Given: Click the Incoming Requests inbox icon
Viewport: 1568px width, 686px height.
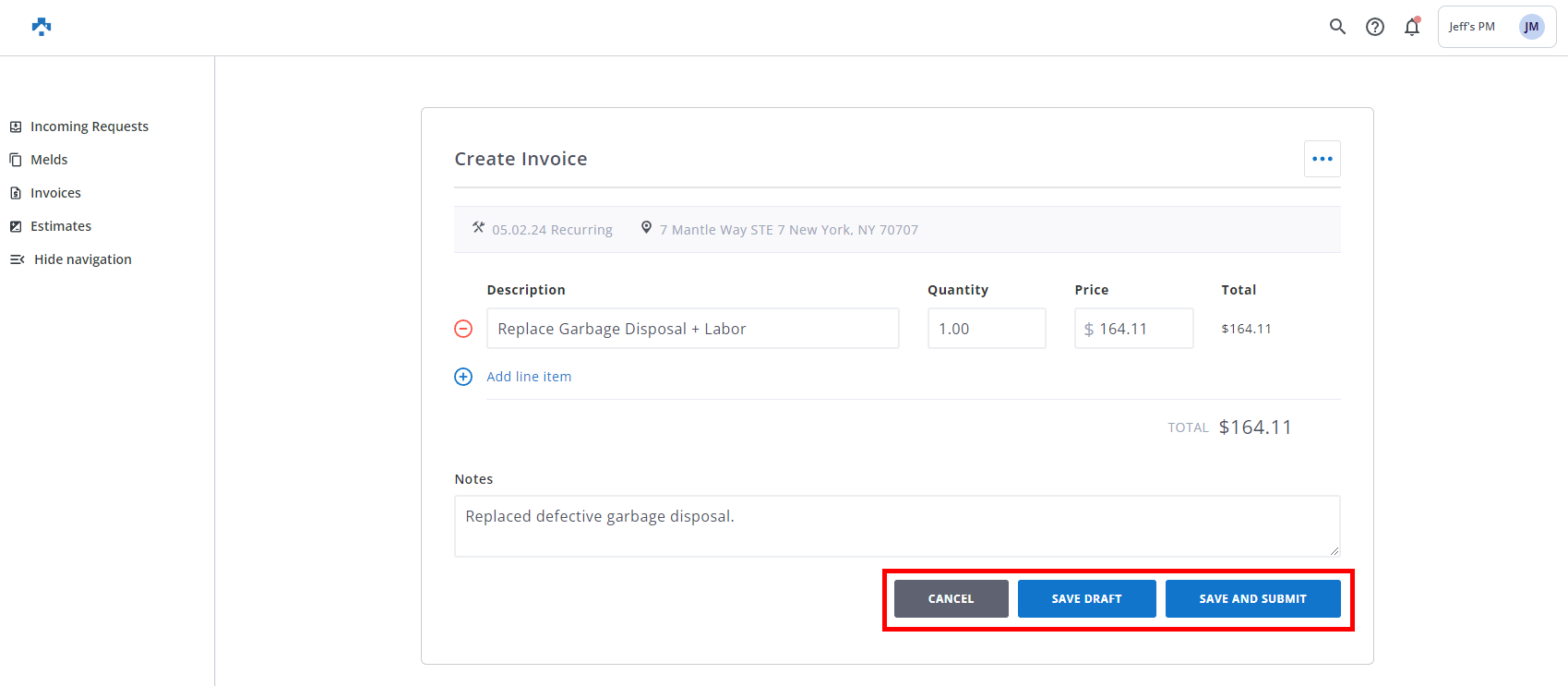Looking at the screenshot, I should (16, 126).
